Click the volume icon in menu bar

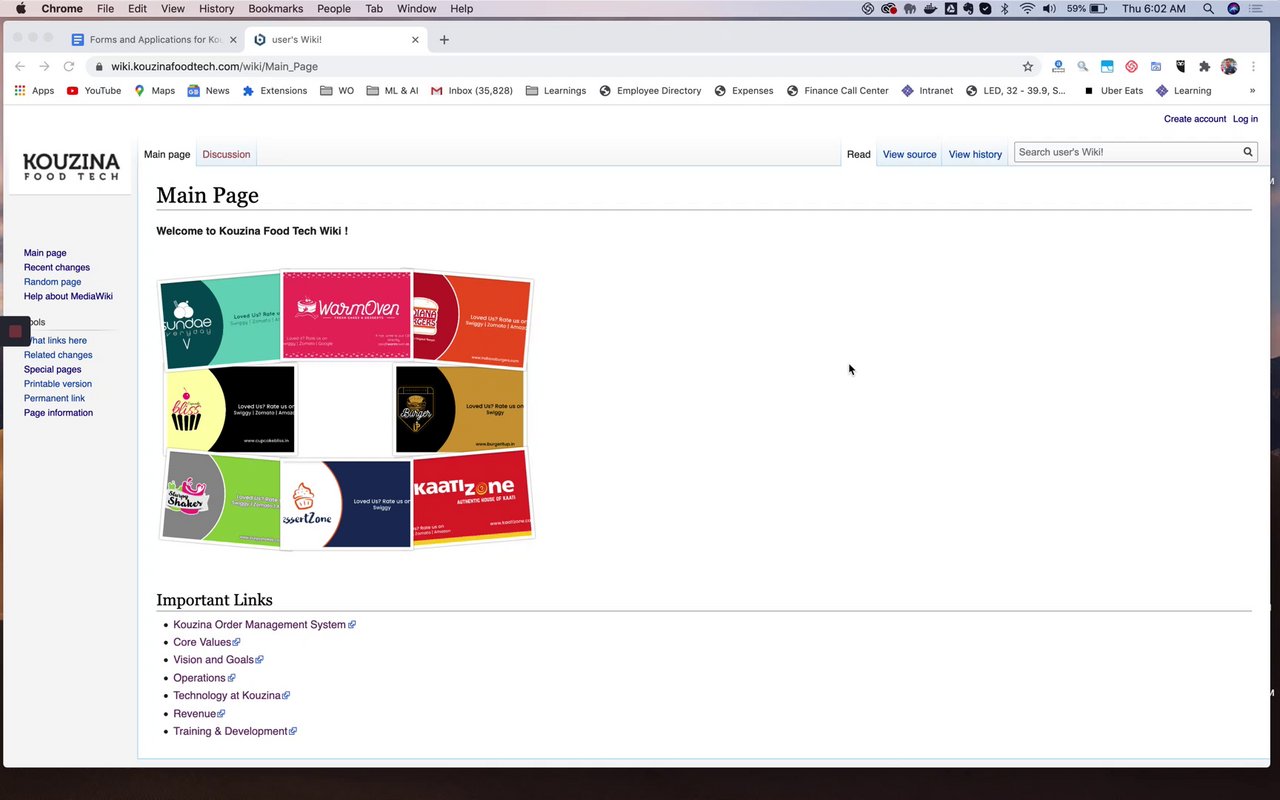tap(1049, 8)
